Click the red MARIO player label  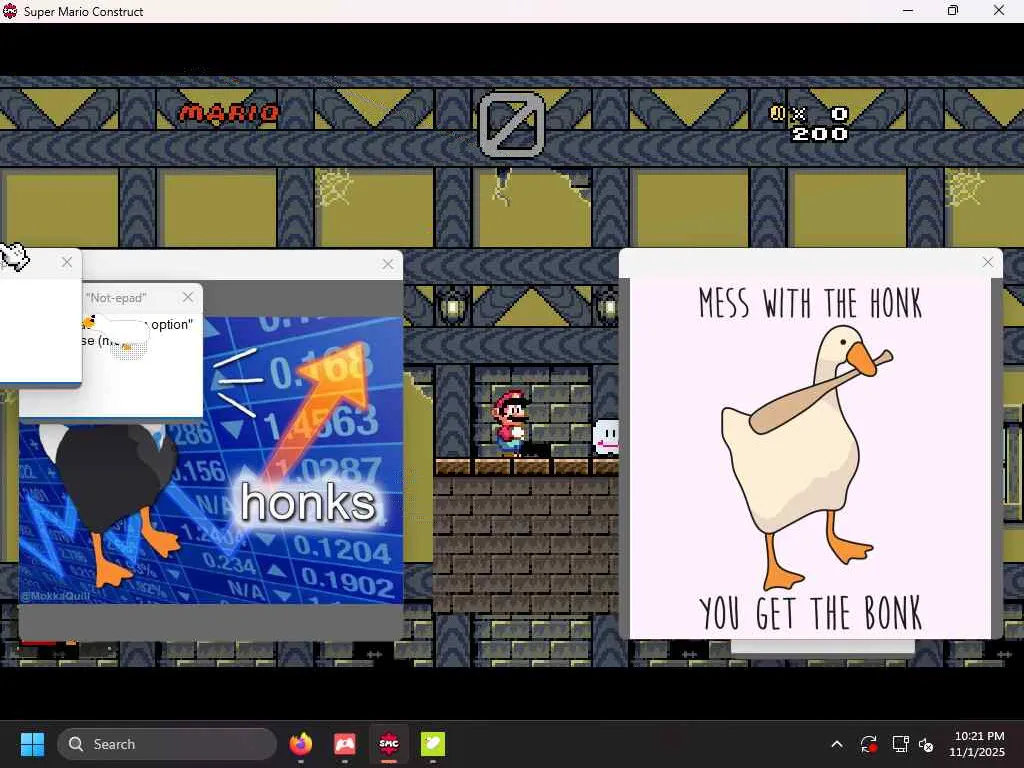(229, 113)
